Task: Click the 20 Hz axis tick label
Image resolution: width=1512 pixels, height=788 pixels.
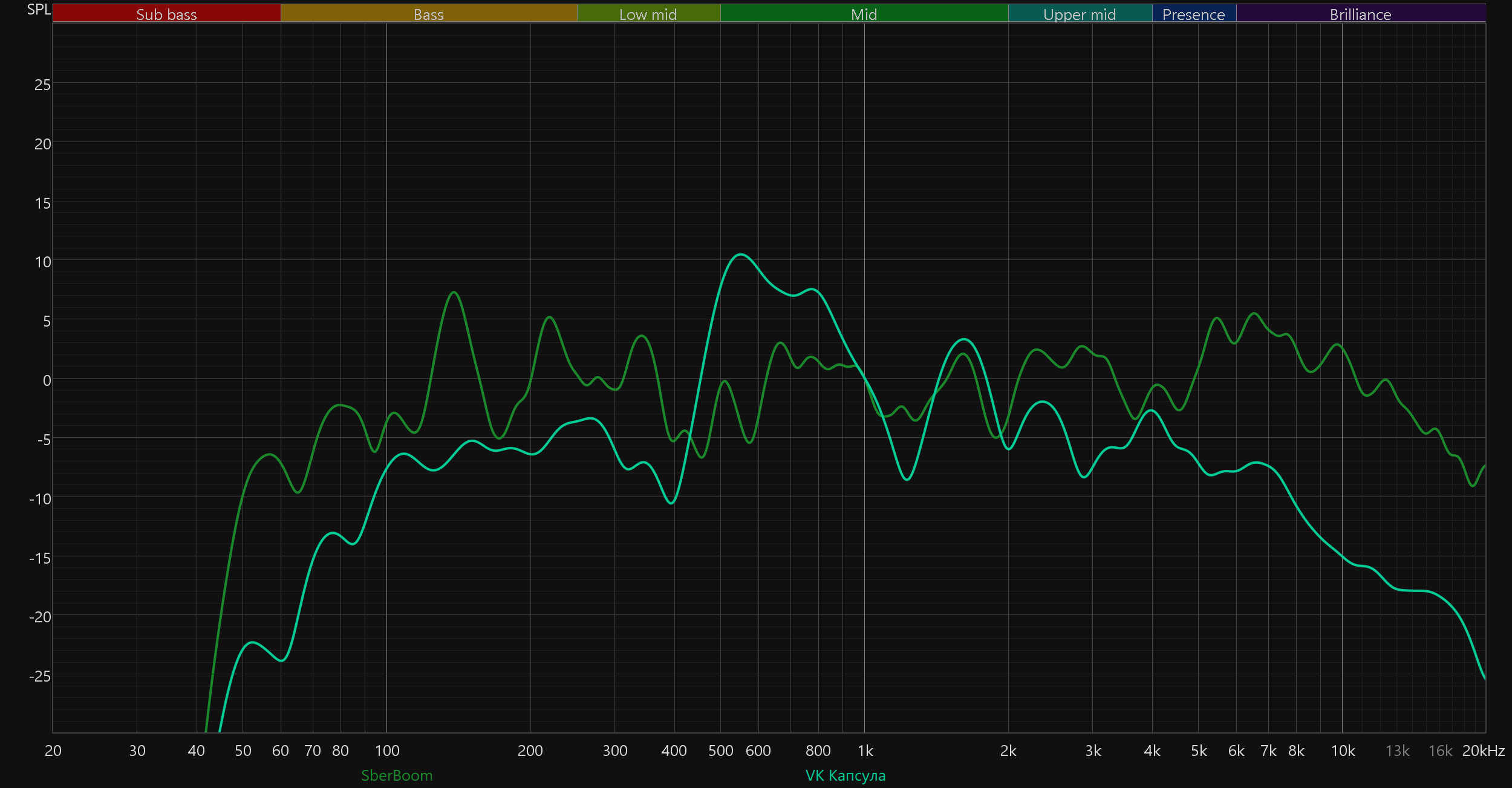Action: 53,751
